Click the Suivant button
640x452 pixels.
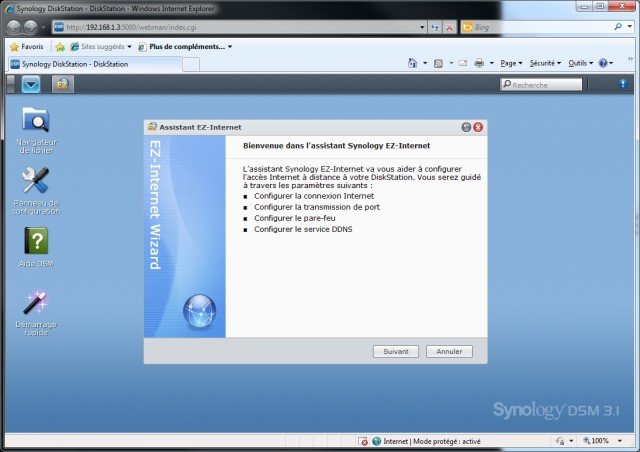[x=396, y=352]
